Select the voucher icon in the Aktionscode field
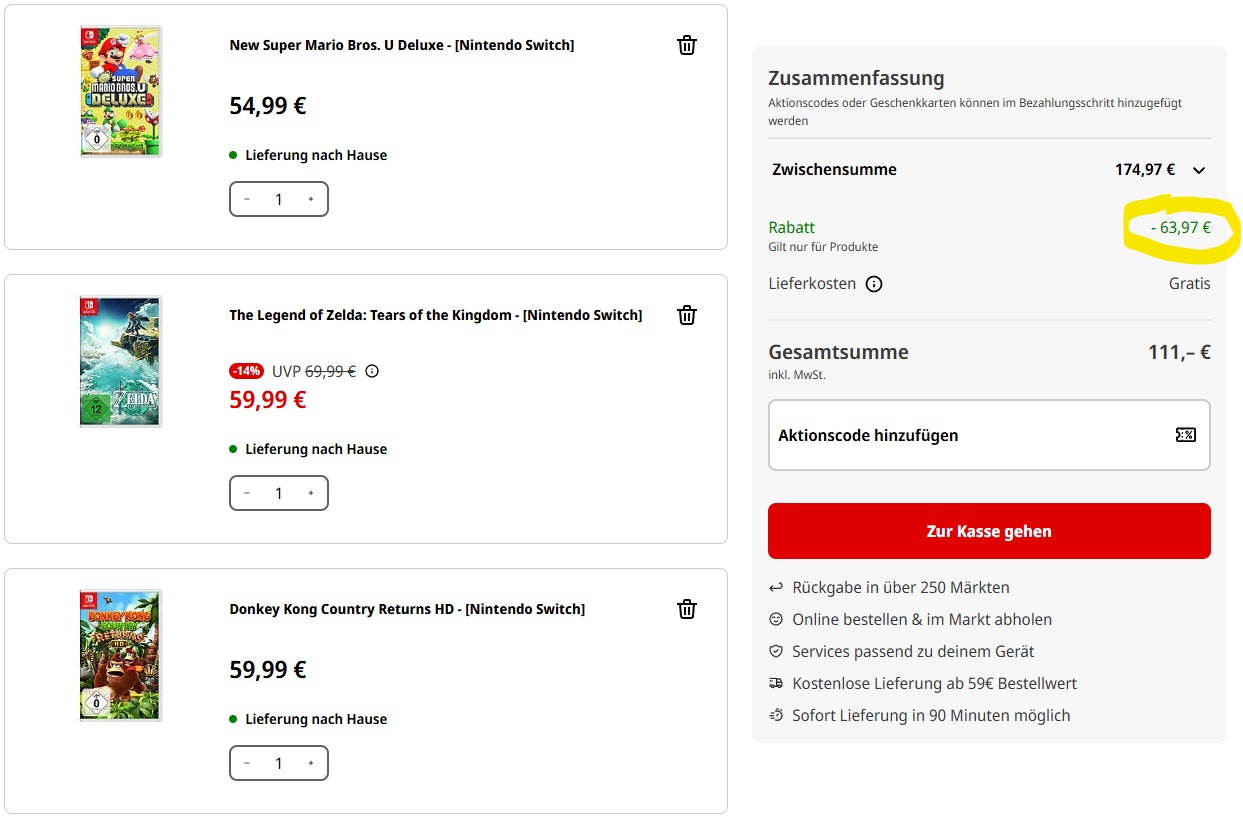 tap(1186, 435)
